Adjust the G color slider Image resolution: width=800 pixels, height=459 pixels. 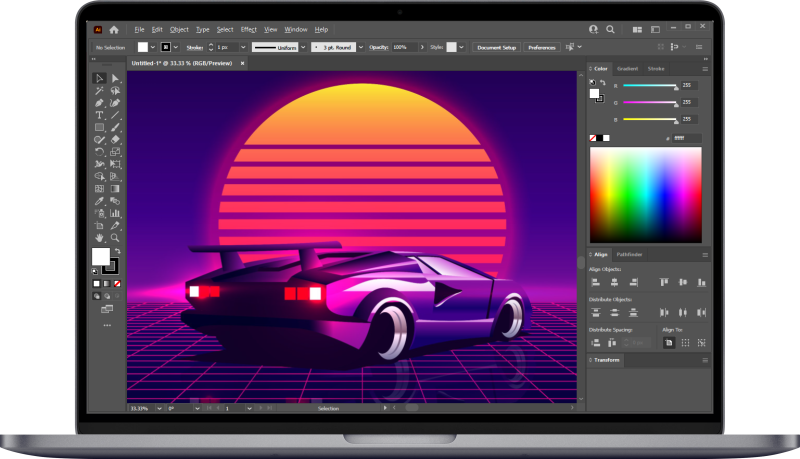click(x=651, y=103)
